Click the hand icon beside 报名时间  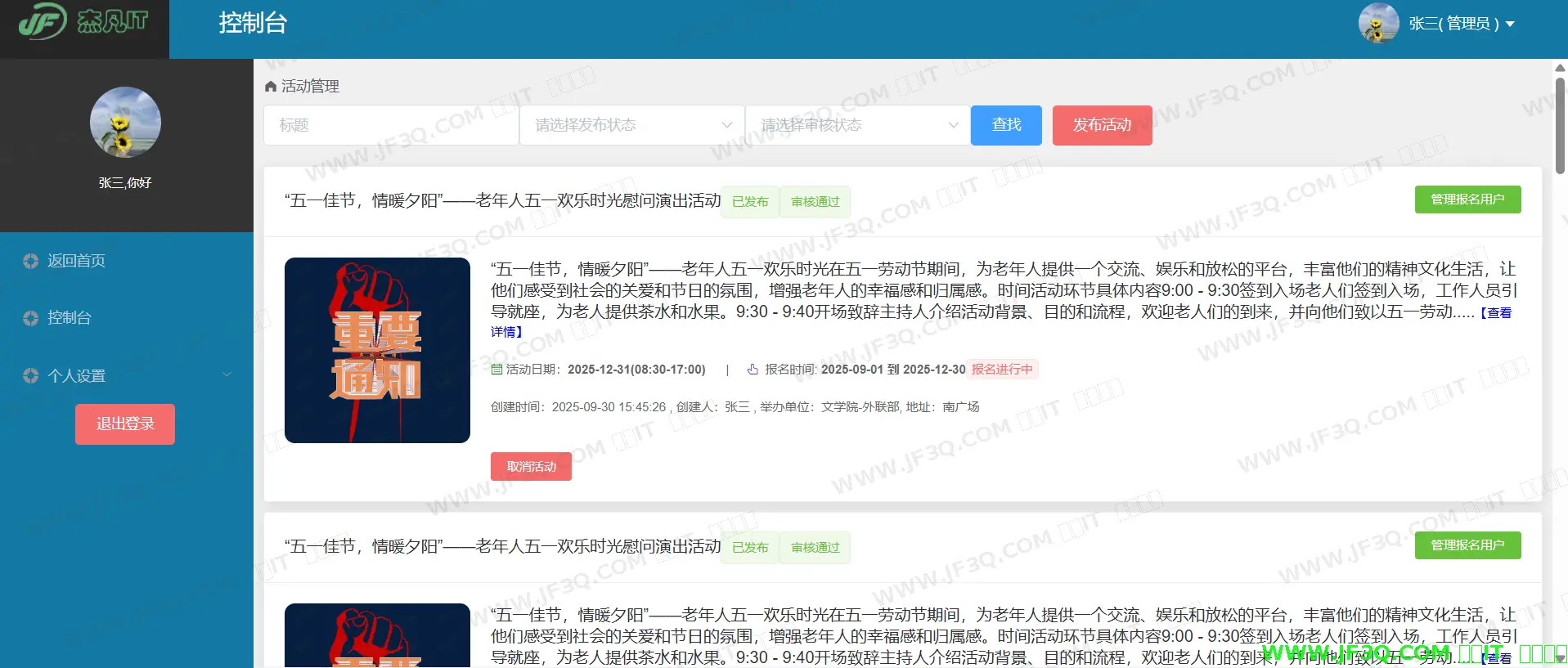click(x=753, y=370)
